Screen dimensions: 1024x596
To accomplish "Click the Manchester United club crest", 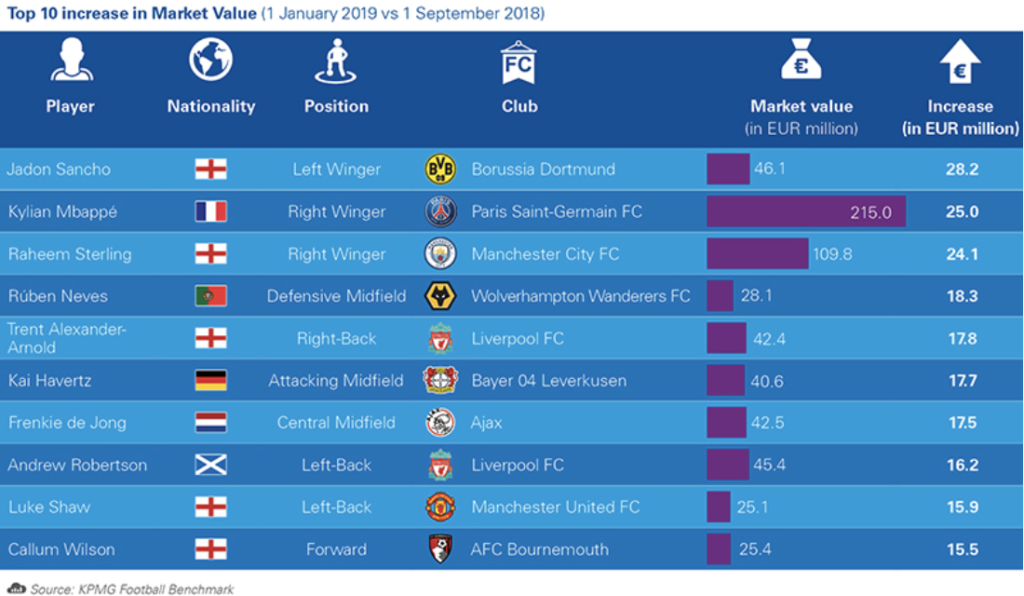I will click(x=440, y=507).
